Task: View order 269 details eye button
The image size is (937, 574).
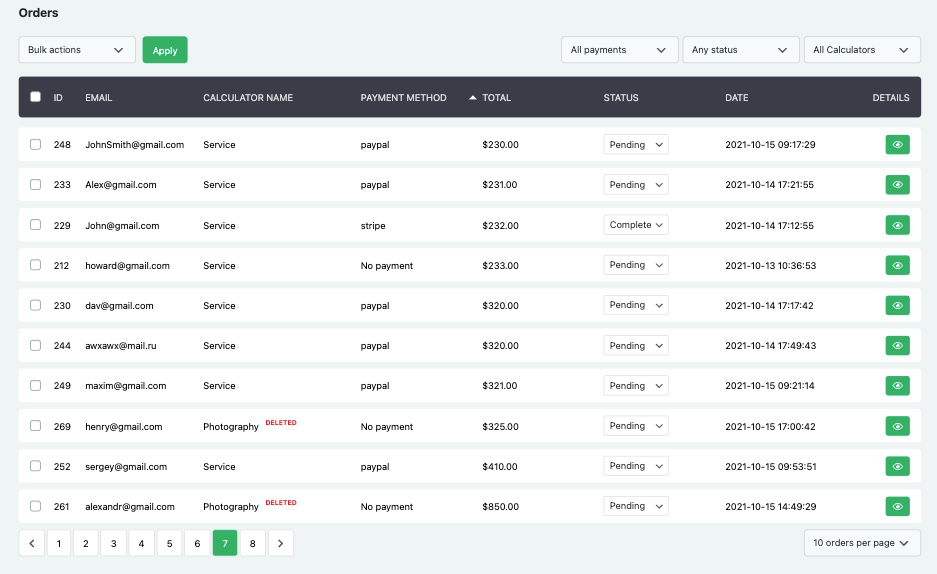Action: [x=897, y=426]
